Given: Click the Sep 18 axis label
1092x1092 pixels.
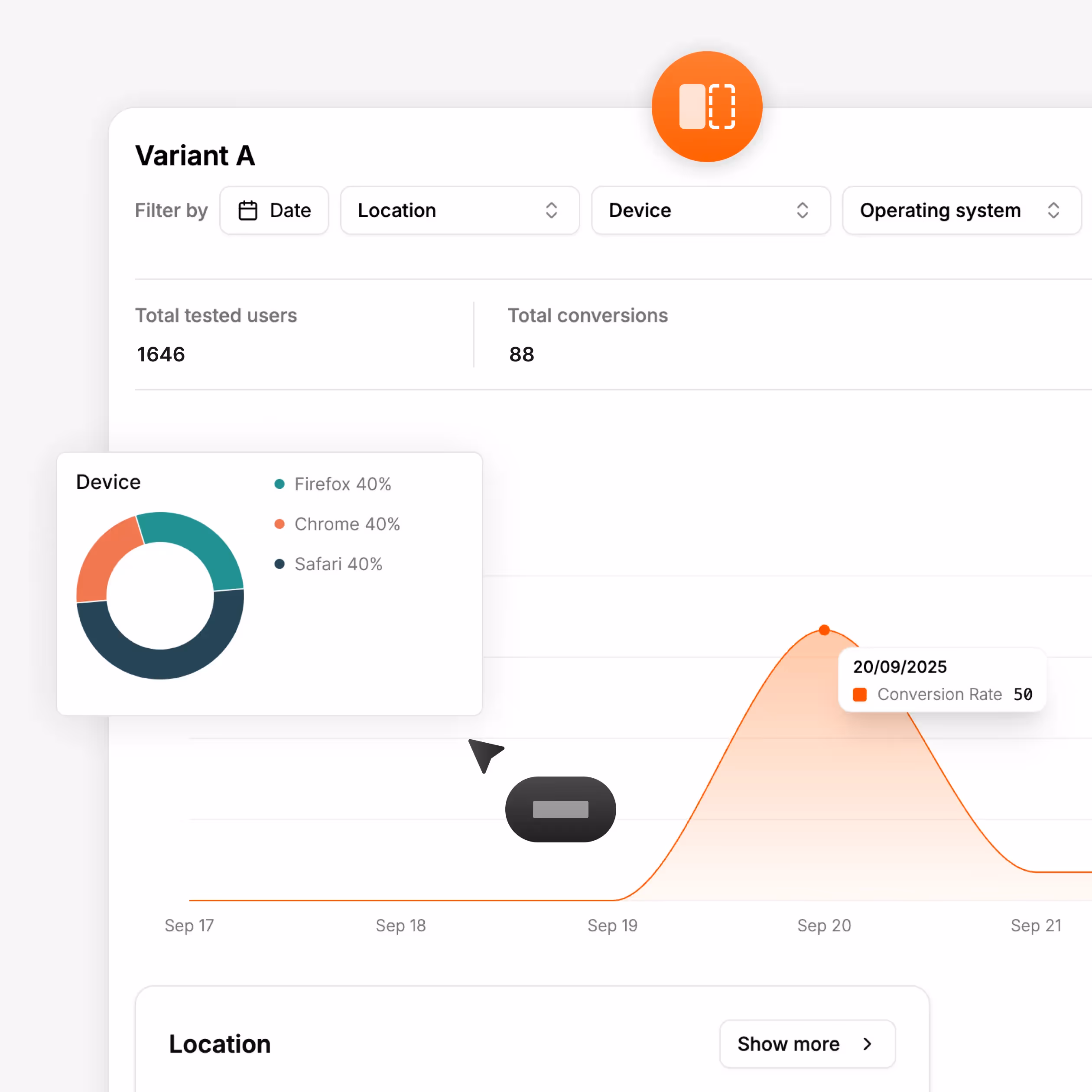Looking at the screenshot, I should [401, 925].
